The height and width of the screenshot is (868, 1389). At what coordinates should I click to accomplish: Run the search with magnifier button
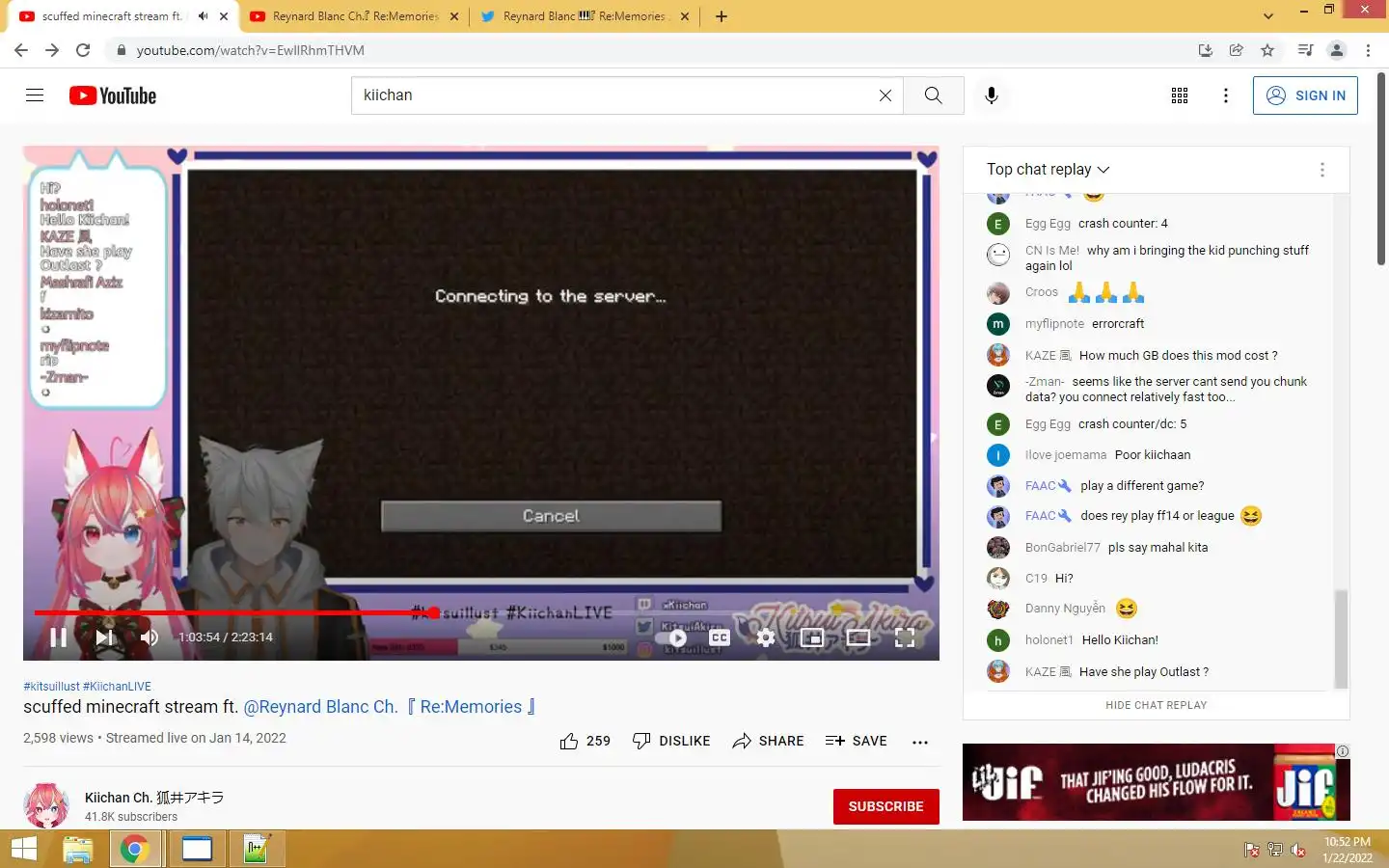pos(933,95)
